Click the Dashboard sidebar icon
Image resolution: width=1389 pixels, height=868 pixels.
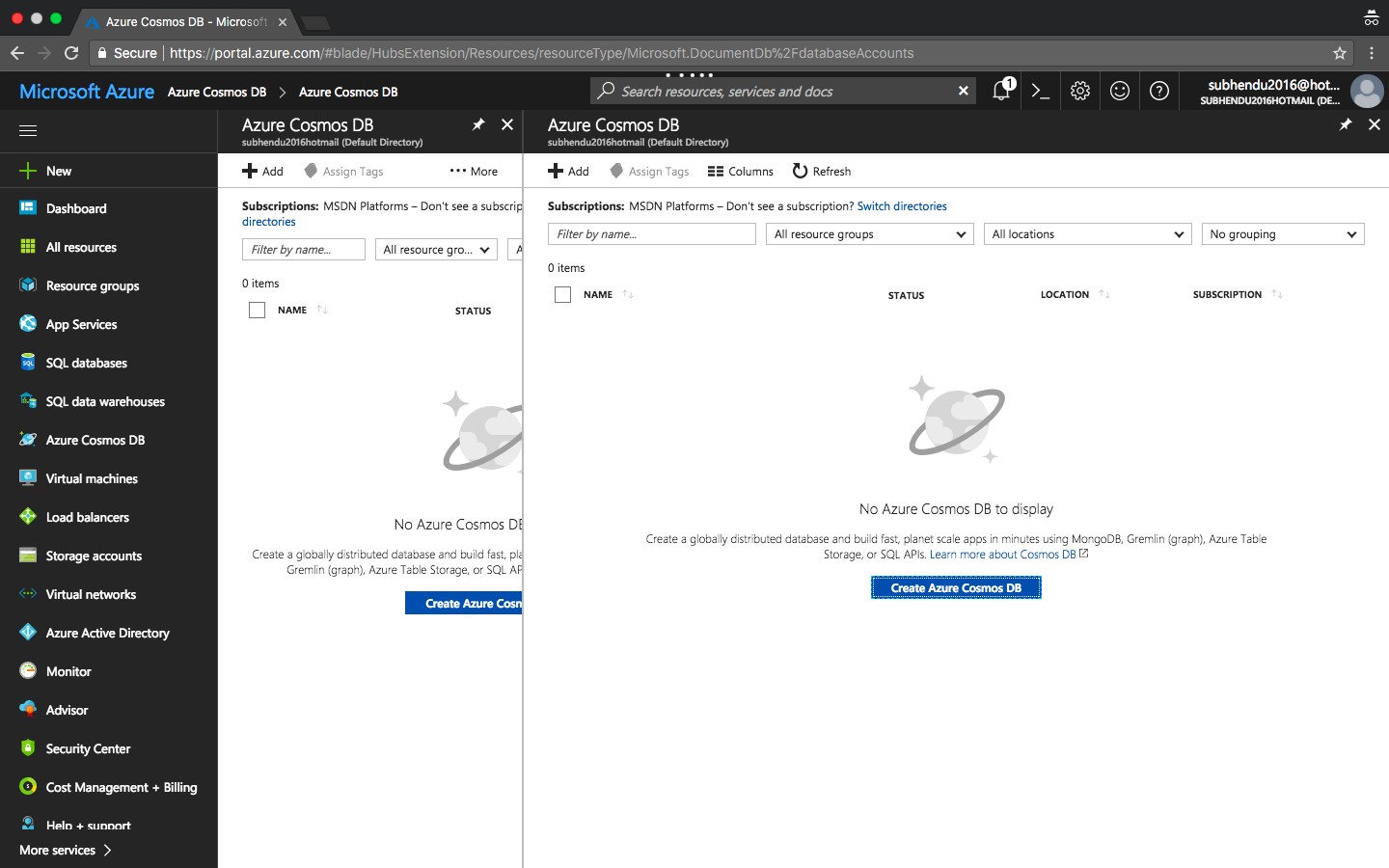28,208
